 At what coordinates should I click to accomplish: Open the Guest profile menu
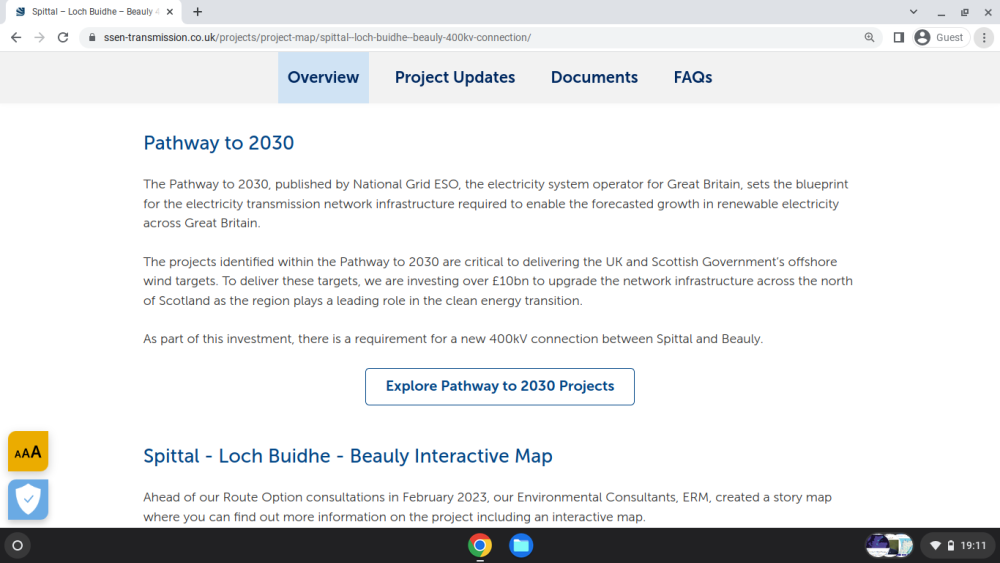941,38
